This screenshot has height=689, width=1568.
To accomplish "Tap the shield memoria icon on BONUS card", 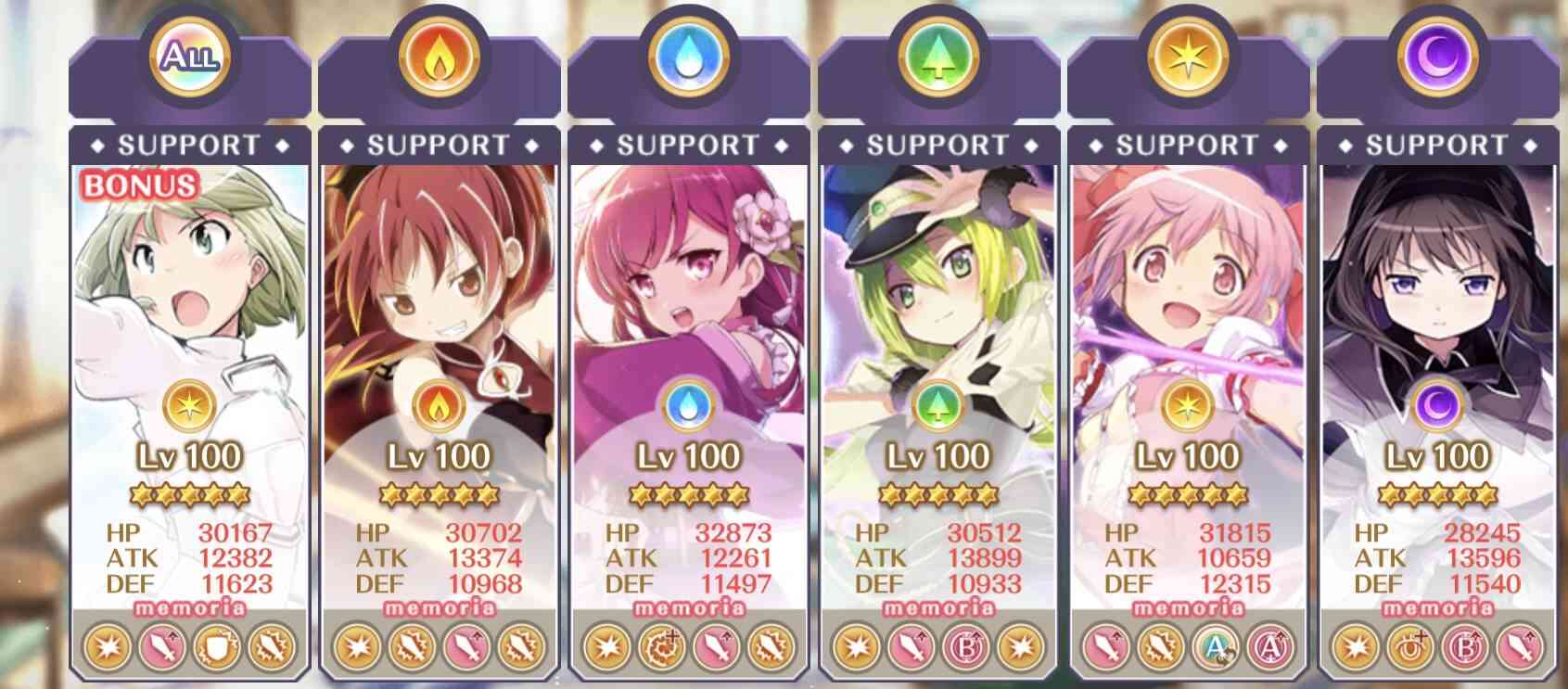I will pyautogui.click(x=217, y=646).
